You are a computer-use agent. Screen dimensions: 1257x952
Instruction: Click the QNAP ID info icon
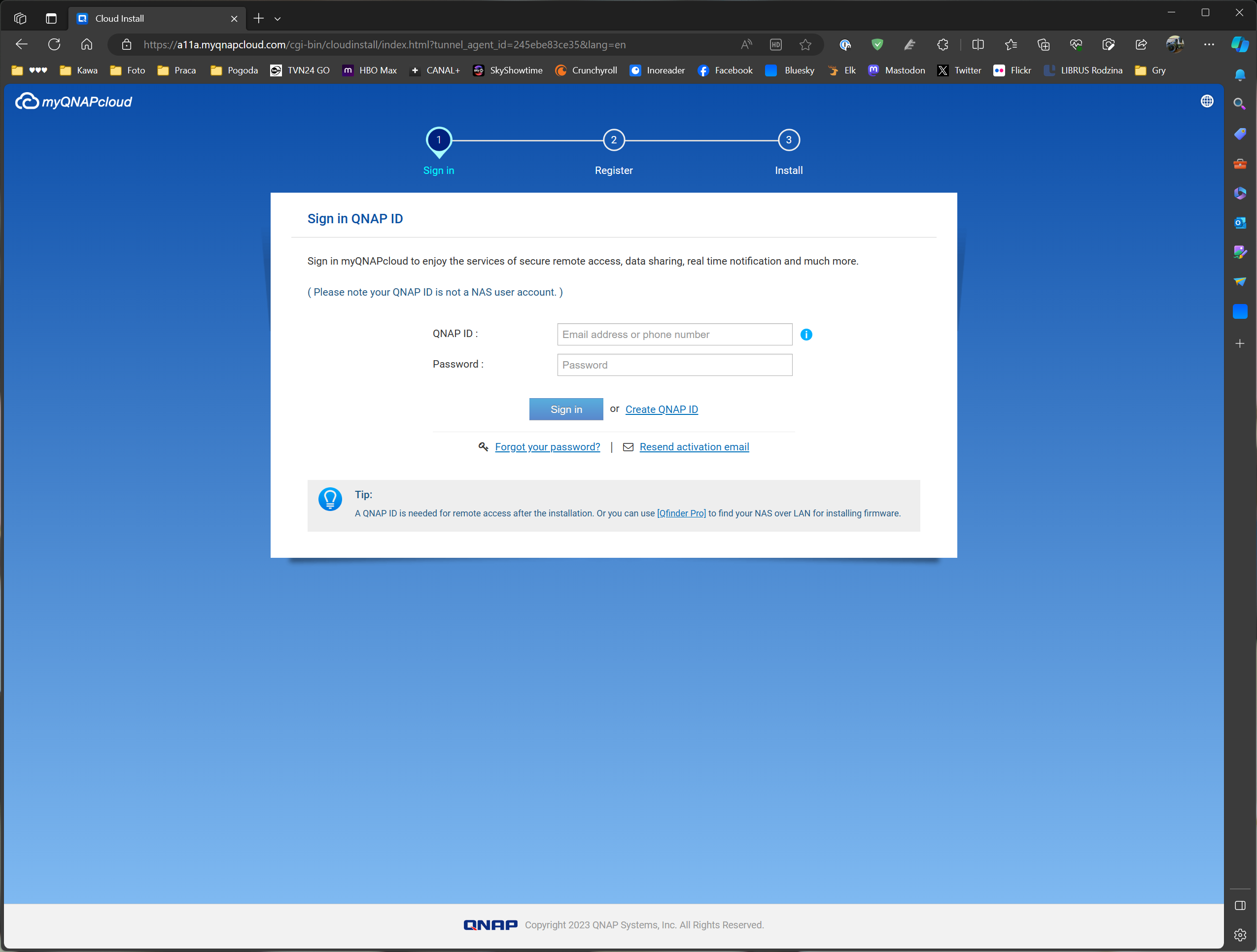tap(806, 335)
